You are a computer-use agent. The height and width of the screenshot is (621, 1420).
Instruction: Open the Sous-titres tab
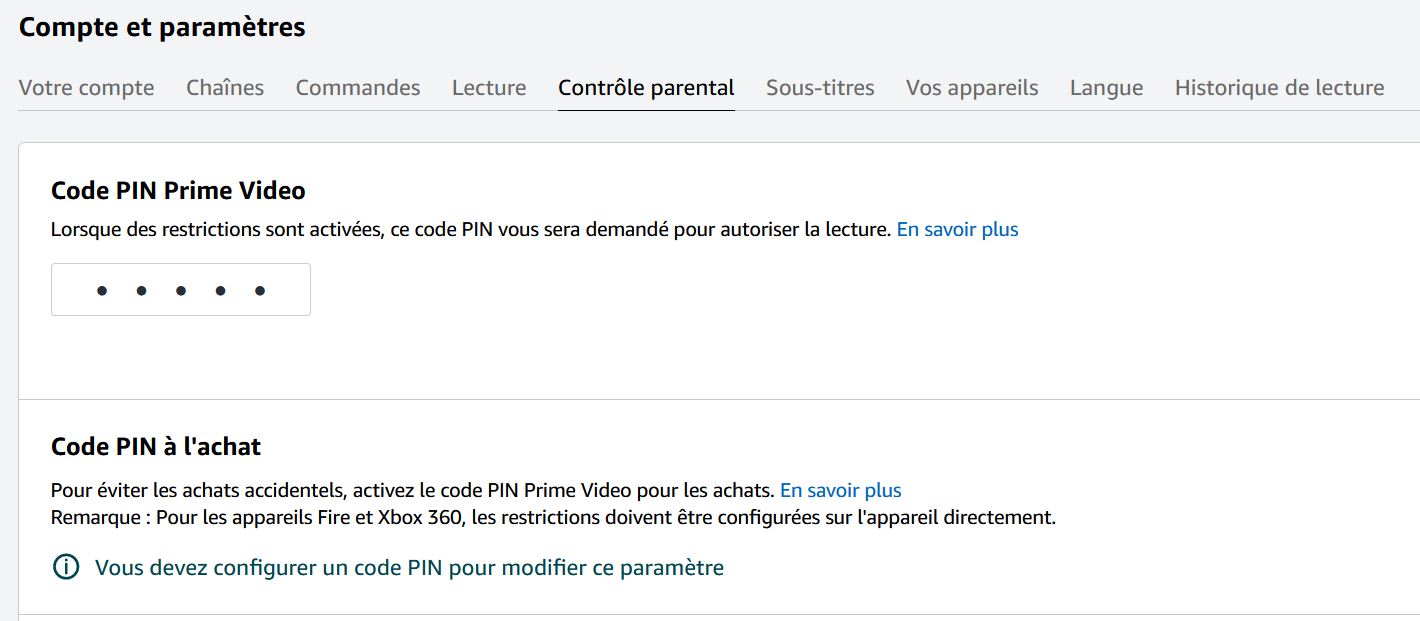click(820, 88)
